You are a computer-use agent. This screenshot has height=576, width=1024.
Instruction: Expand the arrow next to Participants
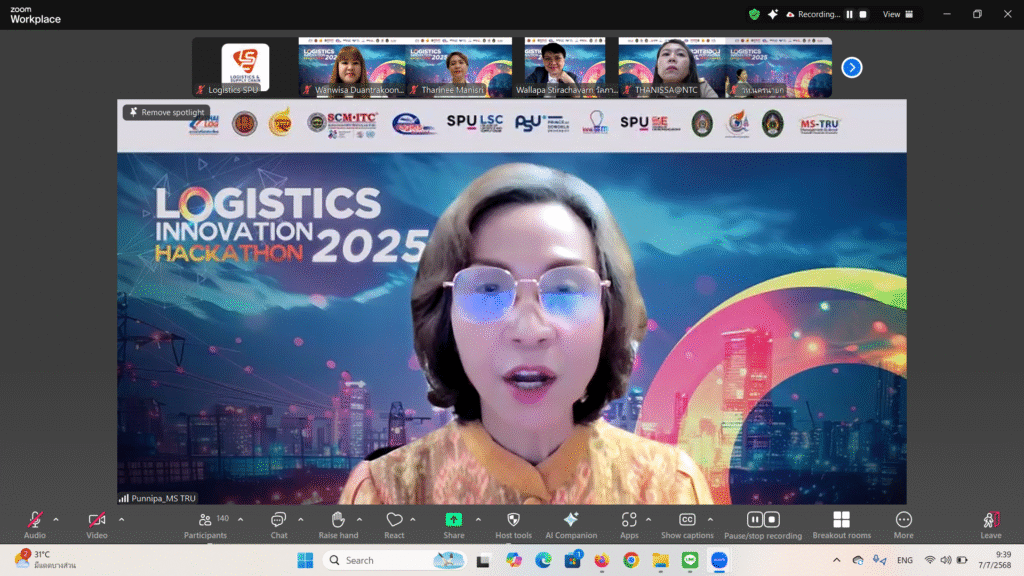pyautogui.click(x=240, y=520)
